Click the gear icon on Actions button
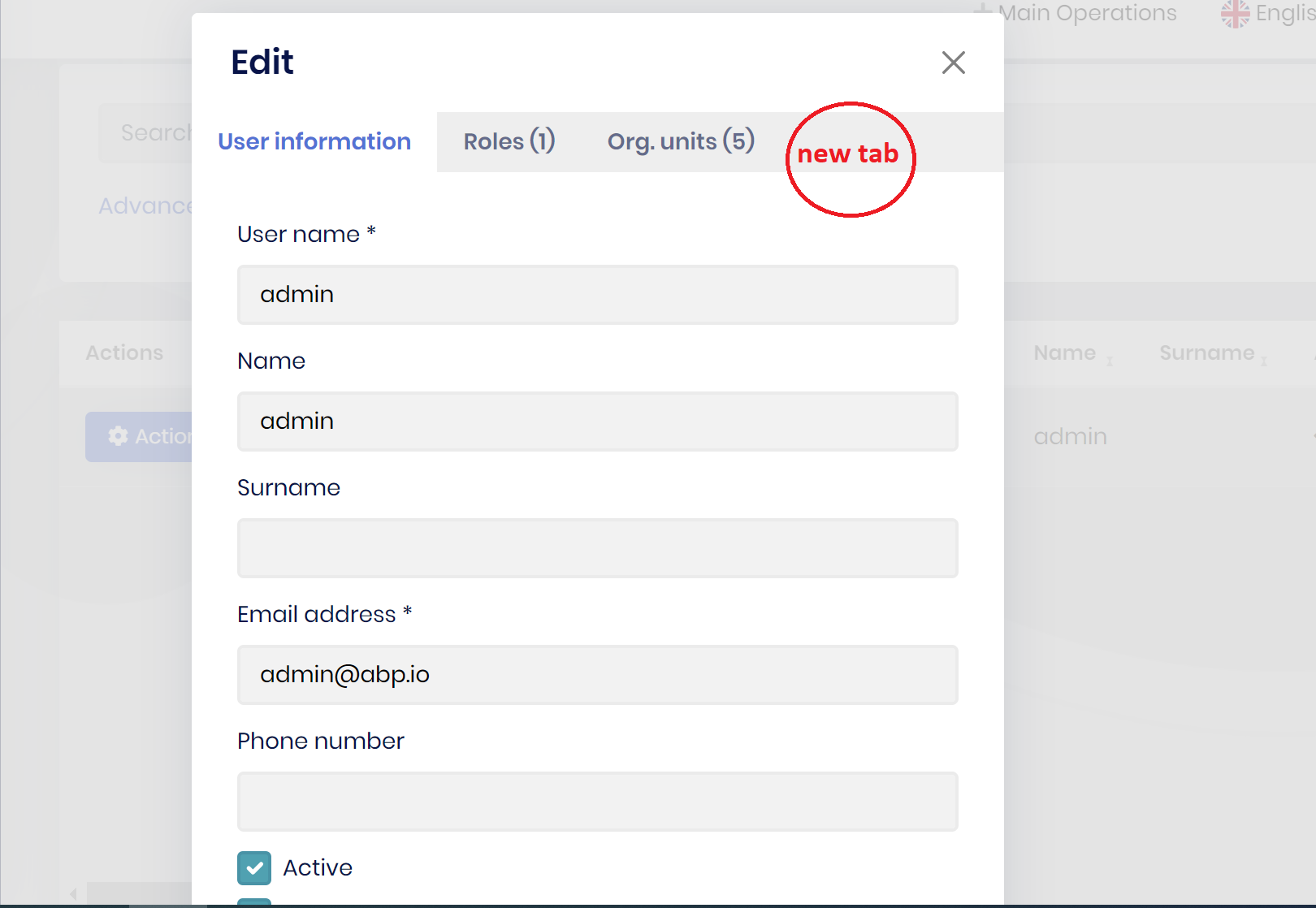1316x908 pixels. point(119,436)
